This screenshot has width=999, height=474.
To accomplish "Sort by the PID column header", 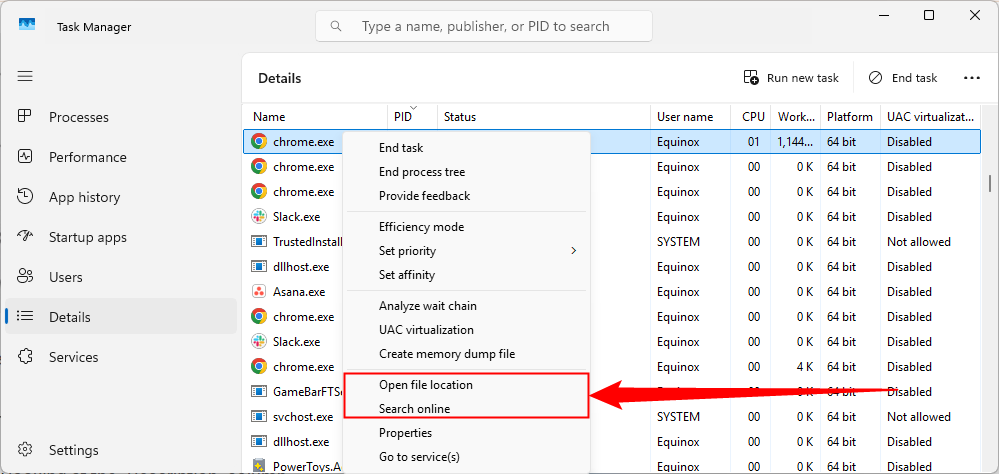I will pos(403,117).
